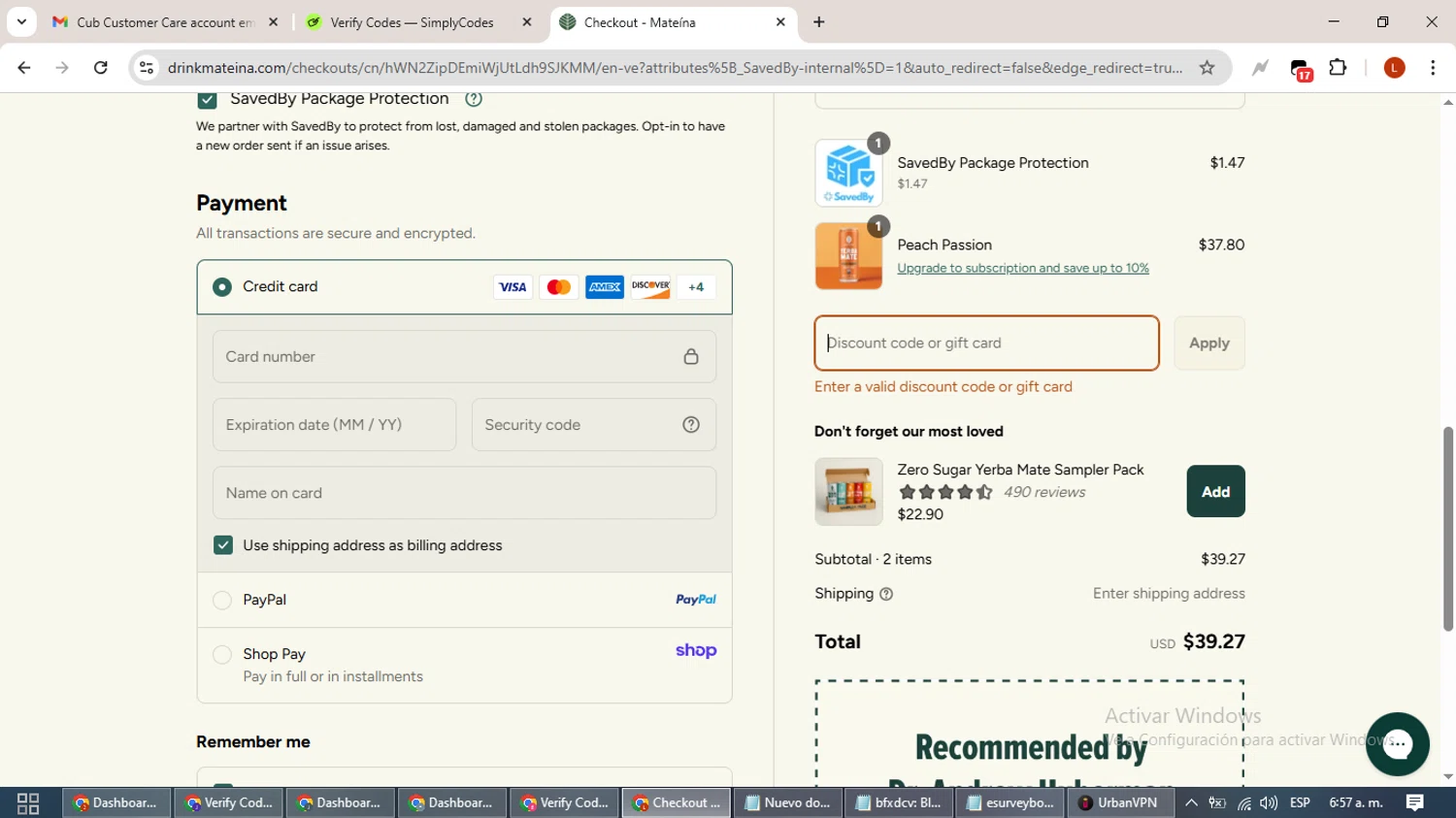1456x818 pixels.
Task: Open Chrome three-dot menu
Action: tap(1433, 68)
